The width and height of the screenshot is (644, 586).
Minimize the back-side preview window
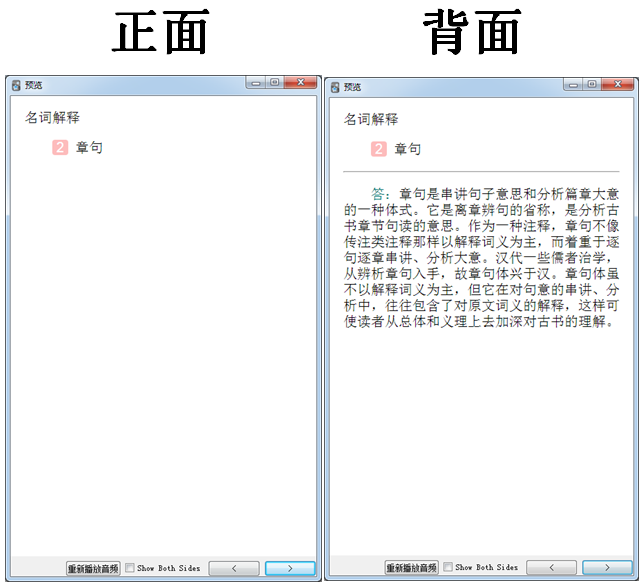(x=573, y=85)
